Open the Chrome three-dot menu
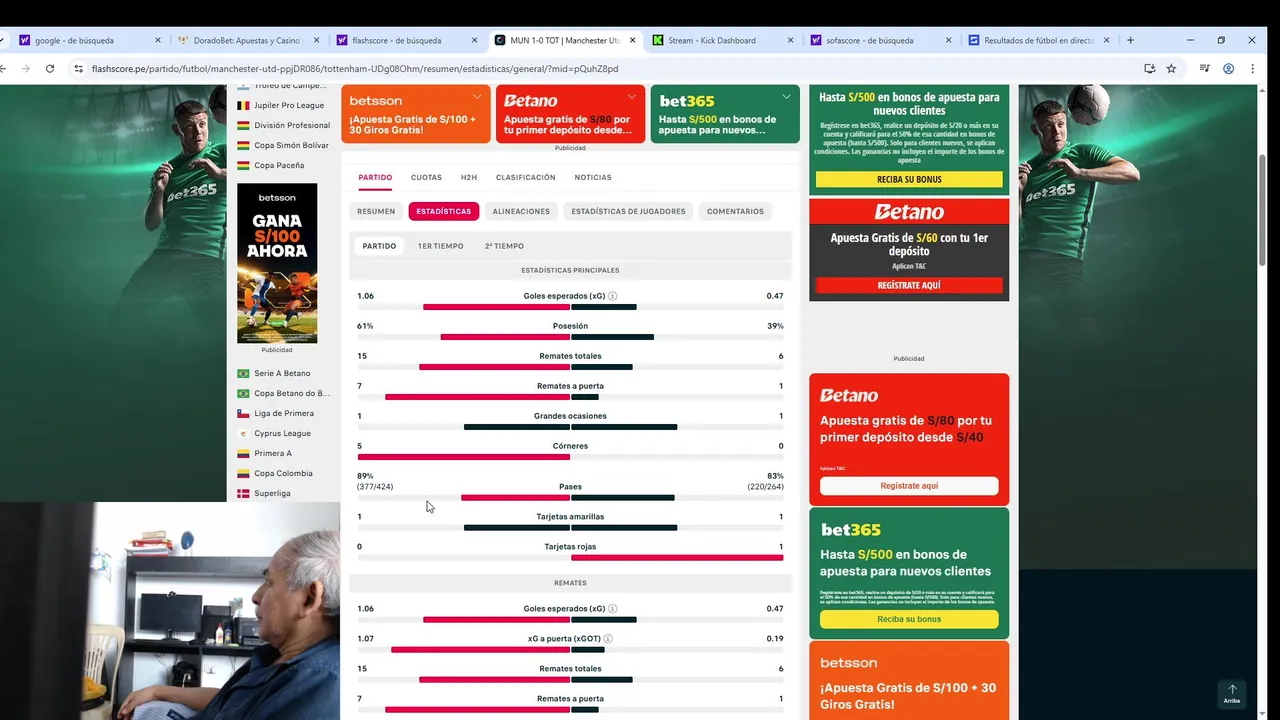This screenshot has height=720, width=1280. pyautogui.click(x=1252, y=69)
